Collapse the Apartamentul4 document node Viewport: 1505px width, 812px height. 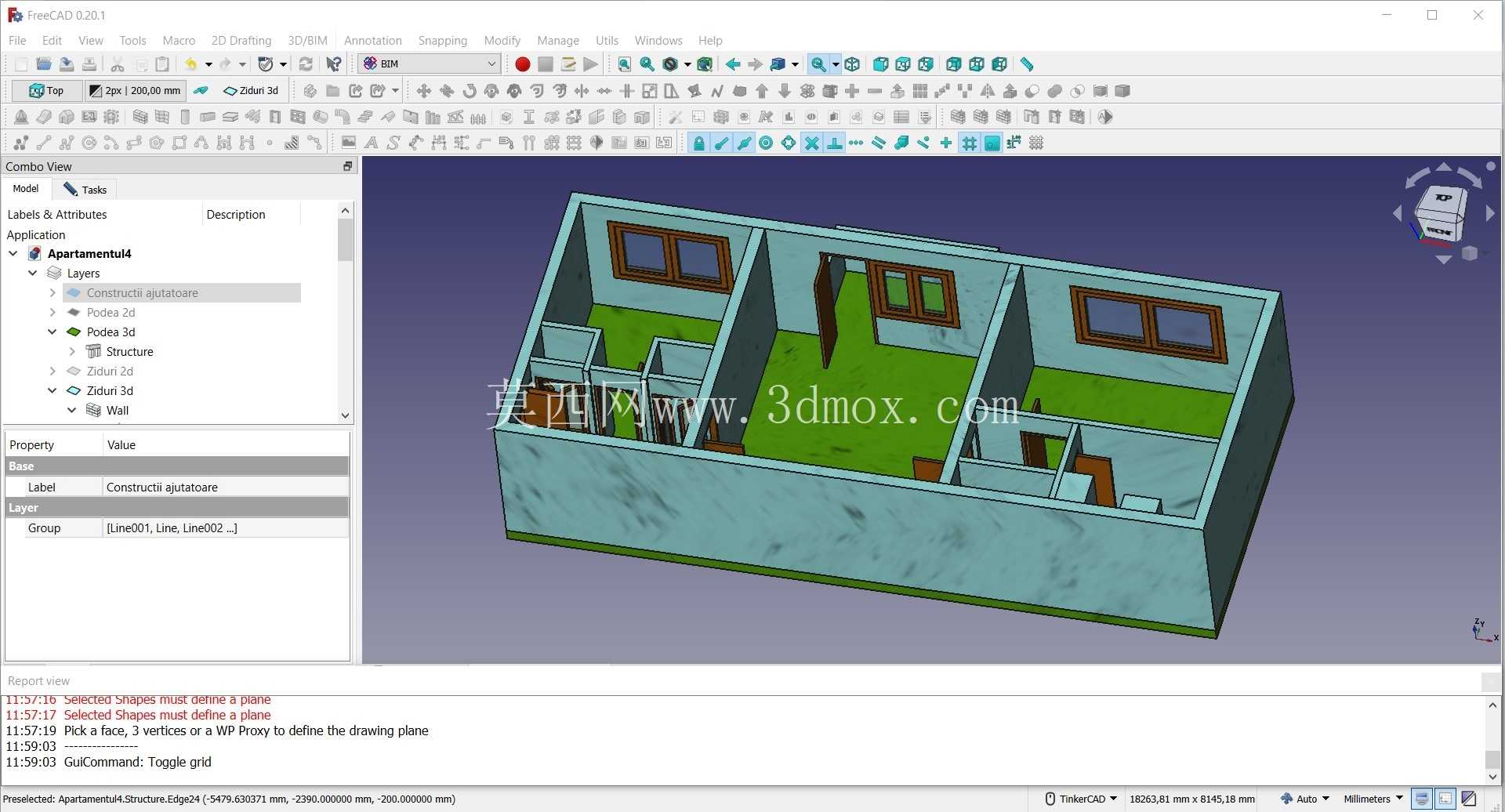point(13,253)
